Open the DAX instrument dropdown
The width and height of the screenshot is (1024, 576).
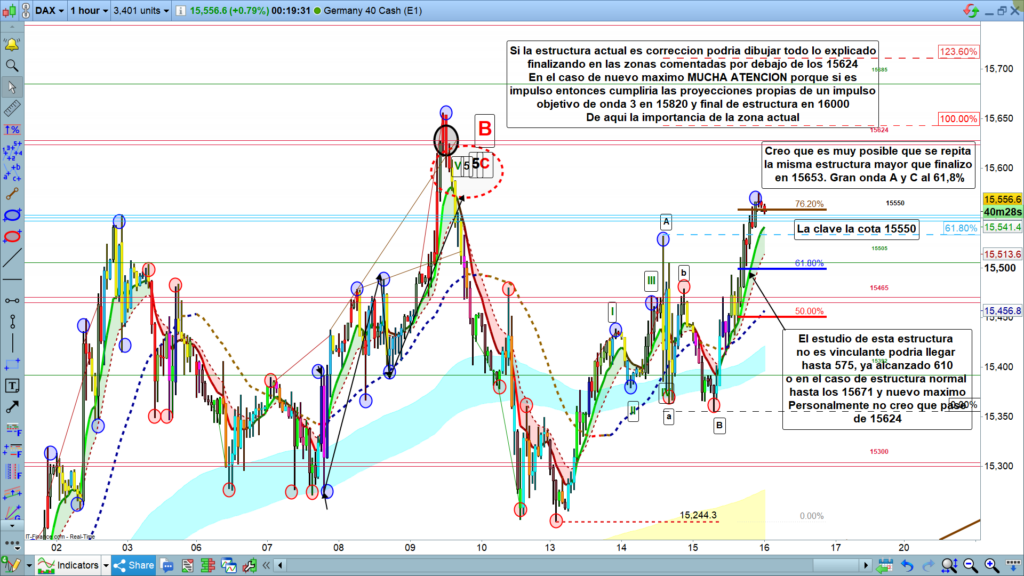tap(47, 11)
